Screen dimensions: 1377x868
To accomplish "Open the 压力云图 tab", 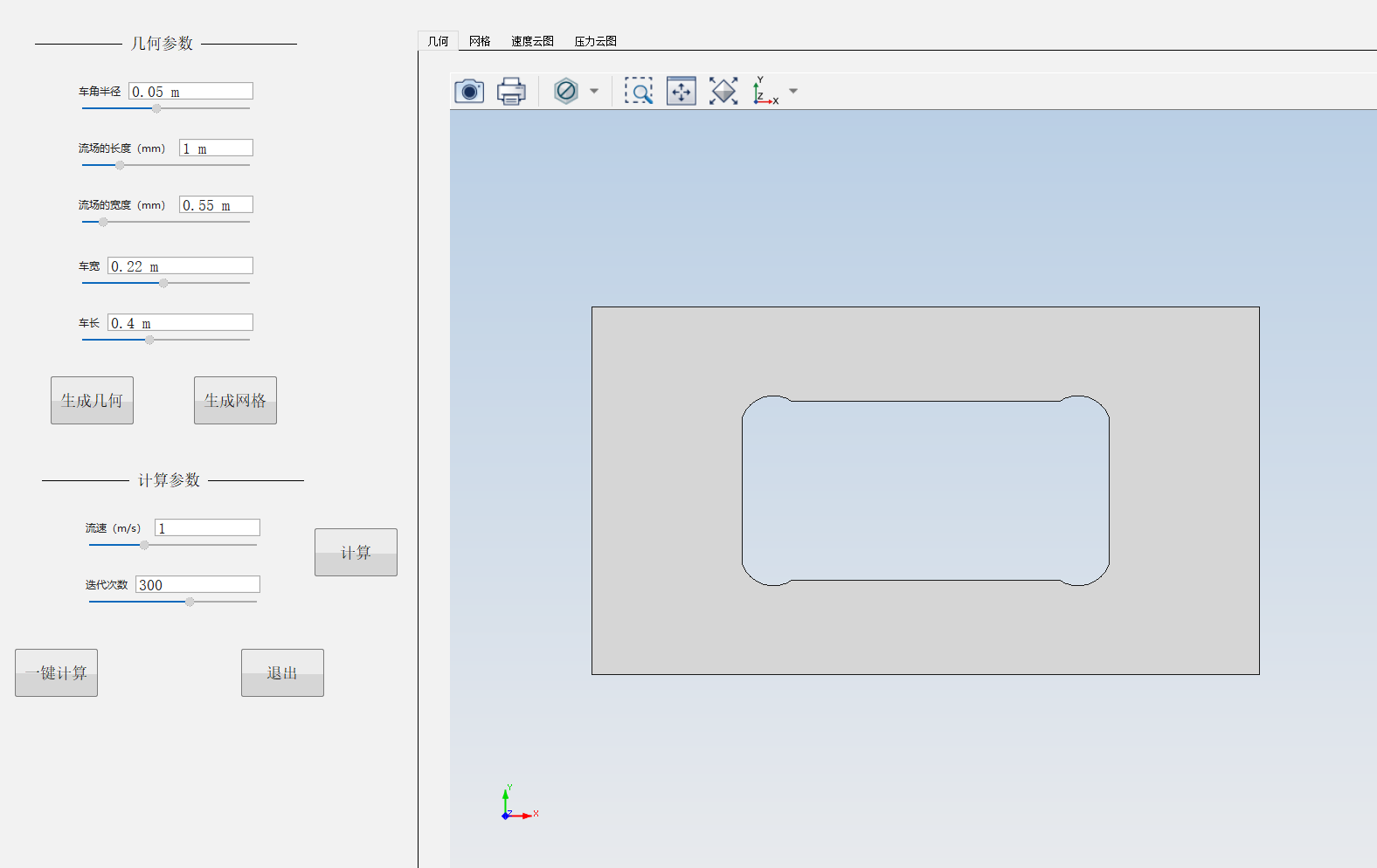I will coord(595,41).
